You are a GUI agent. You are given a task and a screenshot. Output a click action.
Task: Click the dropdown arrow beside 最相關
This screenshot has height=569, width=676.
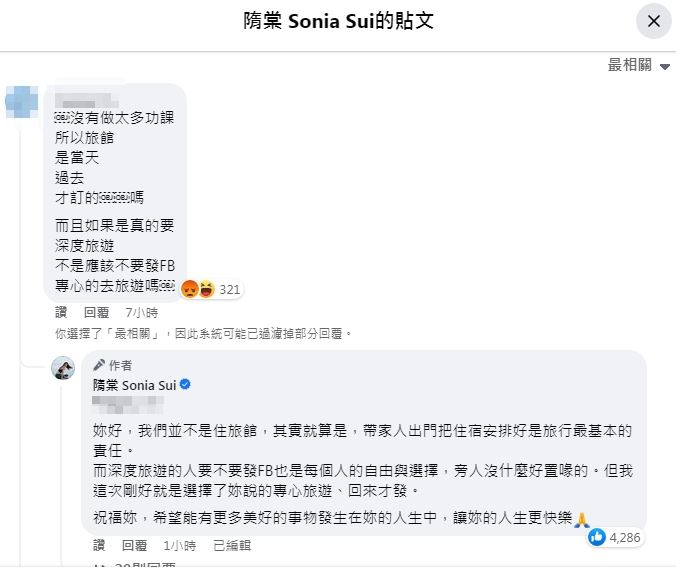point(664,66)
